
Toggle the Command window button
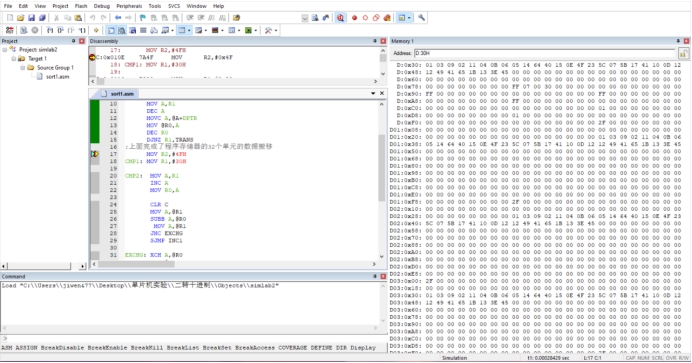coord(111,30)
